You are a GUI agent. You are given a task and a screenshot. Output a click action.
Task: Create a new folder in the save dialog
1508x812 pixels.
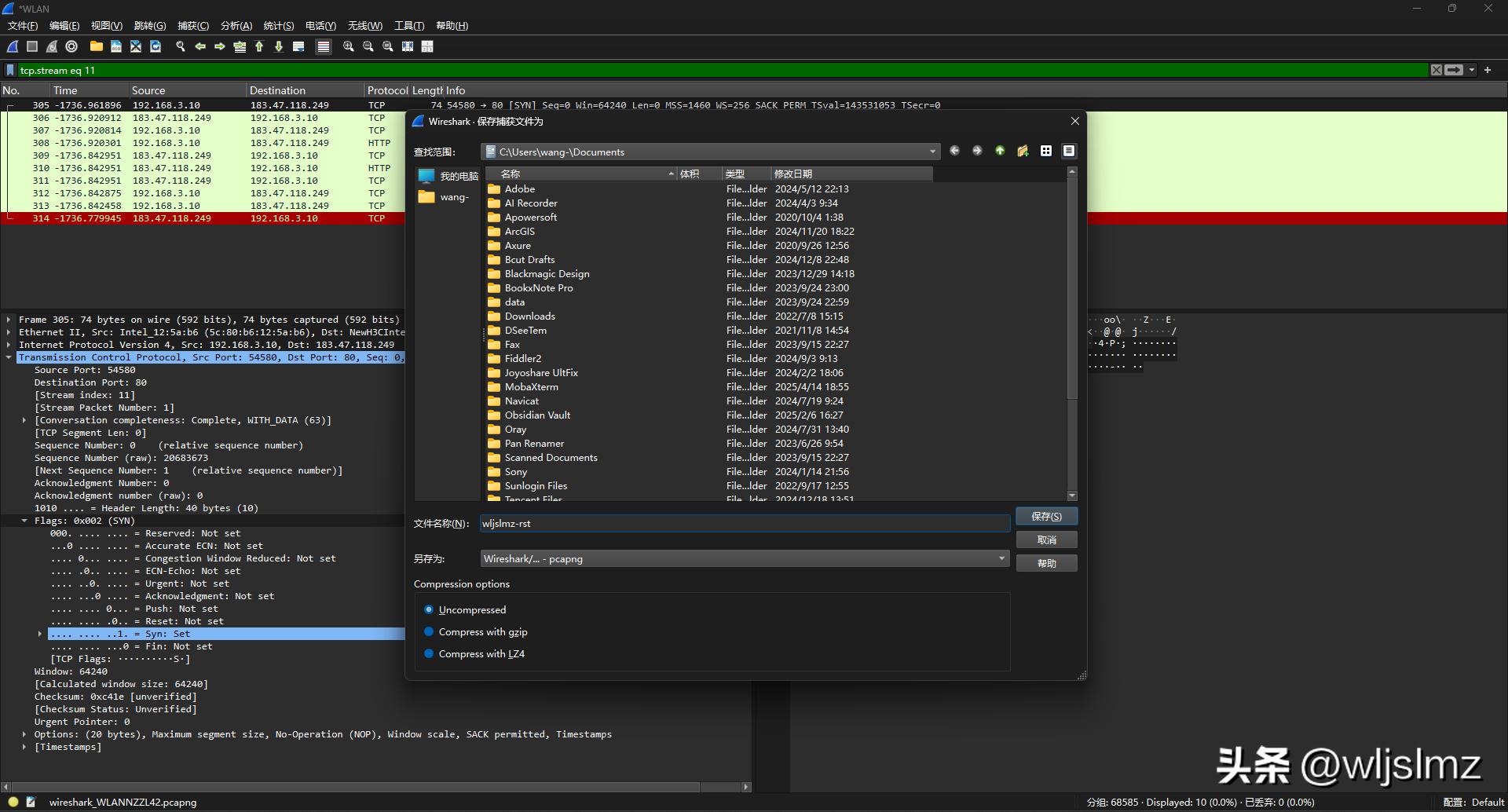pos(1023,151)
